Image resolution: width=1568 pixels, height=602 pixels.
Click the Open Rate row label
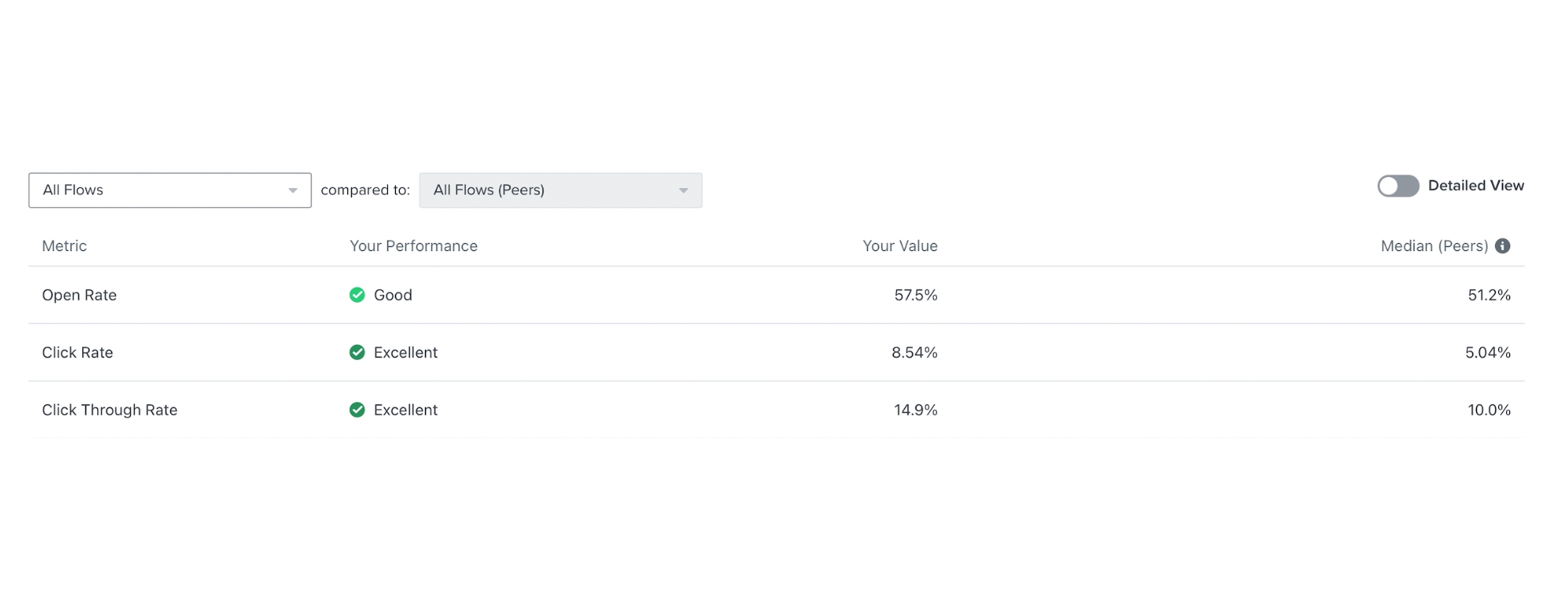[x=79, y=295]
